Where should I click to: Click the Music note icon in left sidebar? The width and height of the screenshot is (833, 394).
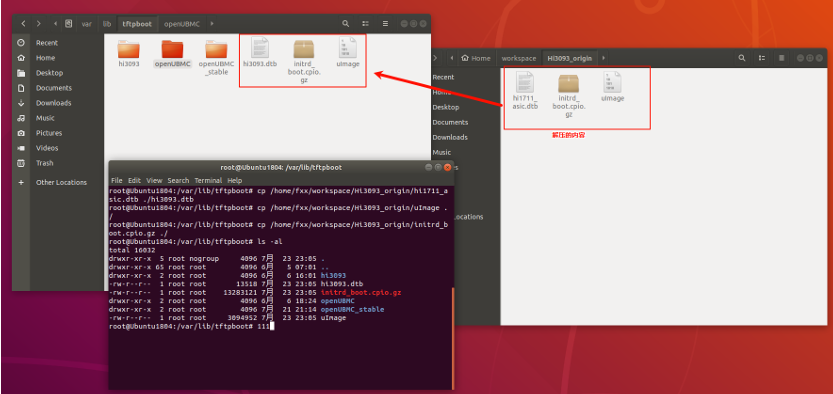21,118
